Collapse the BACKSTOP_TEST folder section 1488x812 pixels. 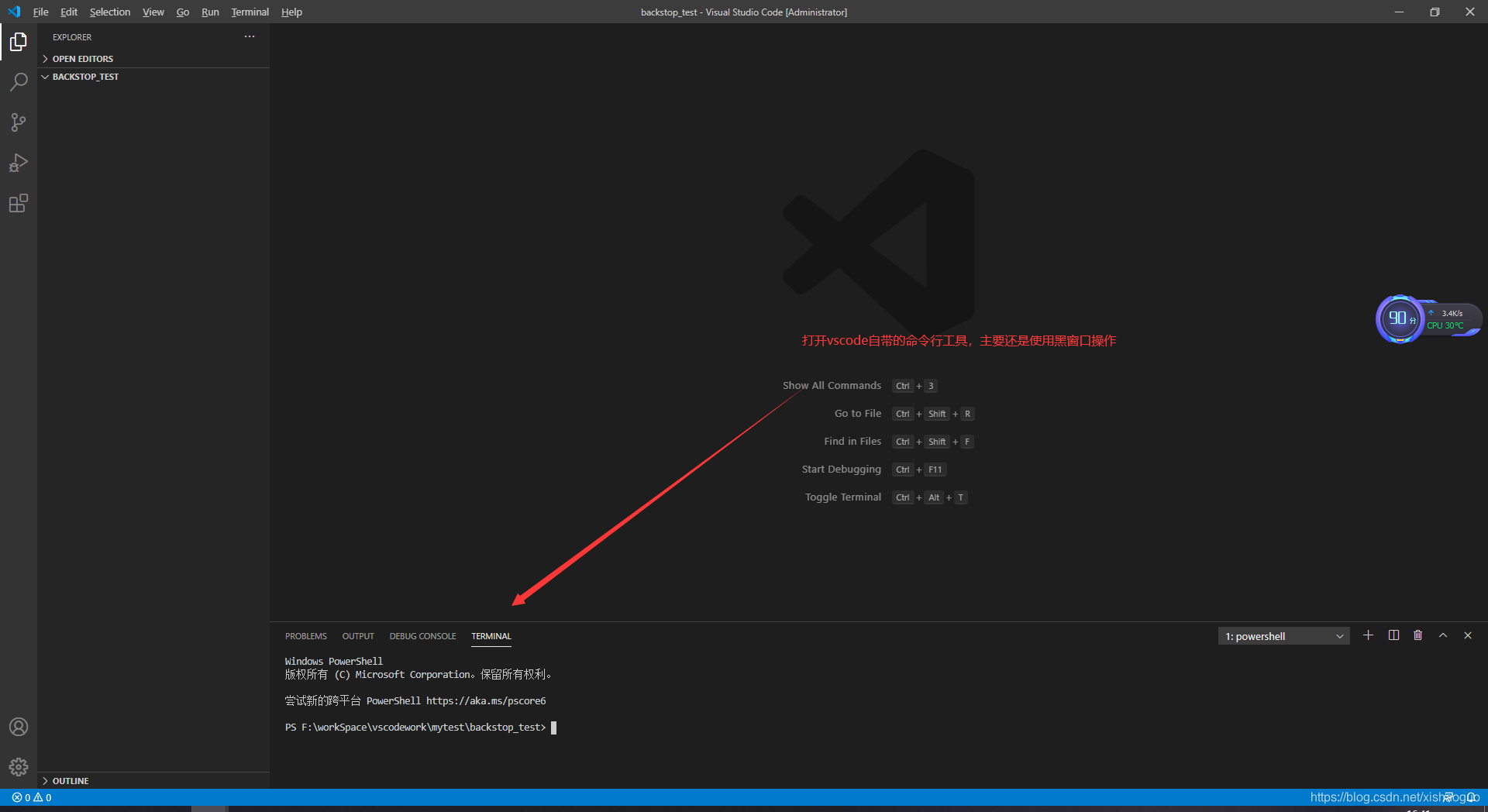point(153,77)
